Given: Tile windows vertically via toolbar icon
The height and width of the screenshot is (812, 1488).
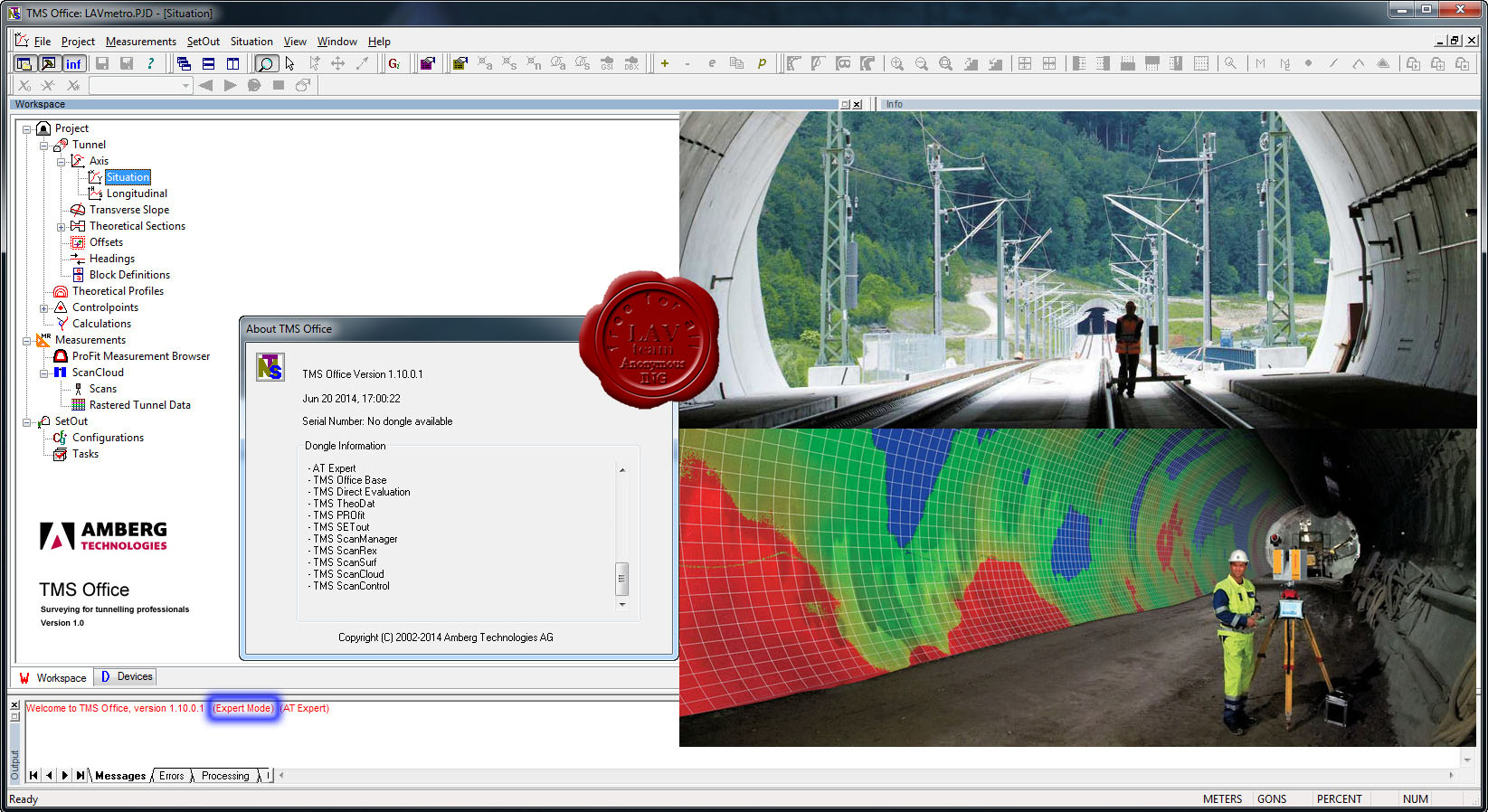Looking at the screenshot, I should 232,63.
